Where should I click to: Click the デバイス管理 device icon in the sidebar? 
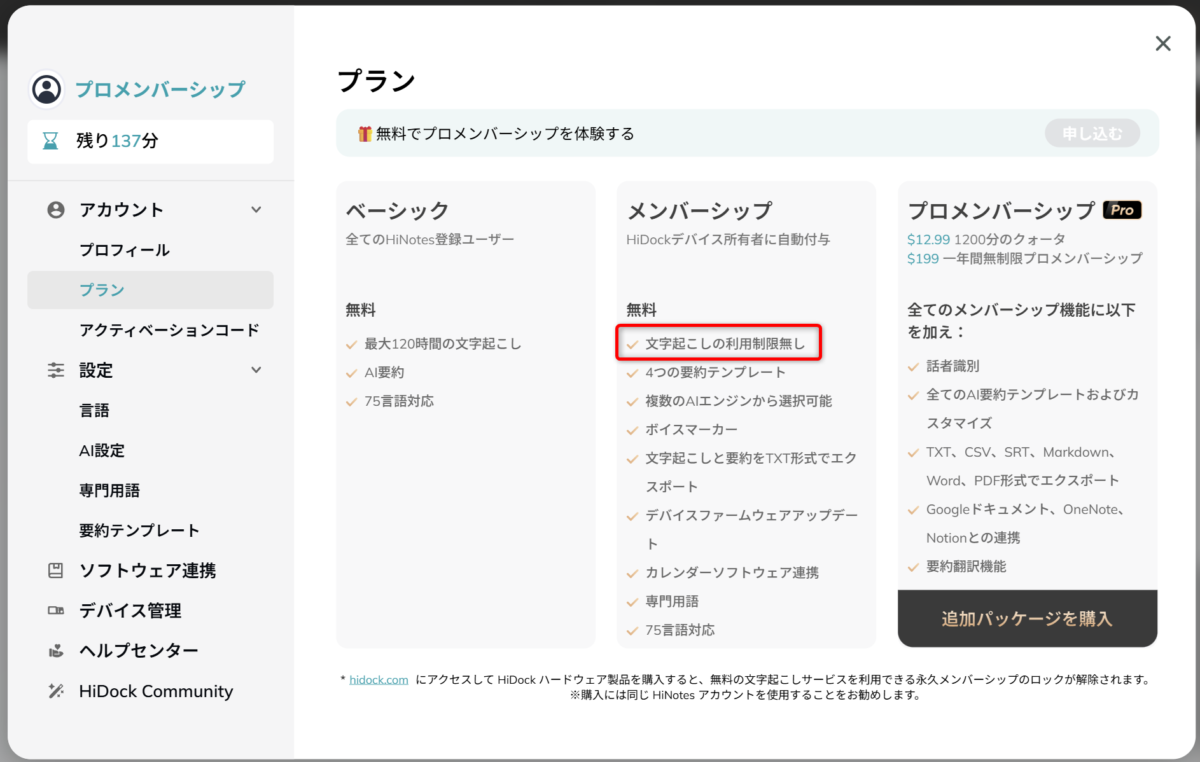pos(56,611)
